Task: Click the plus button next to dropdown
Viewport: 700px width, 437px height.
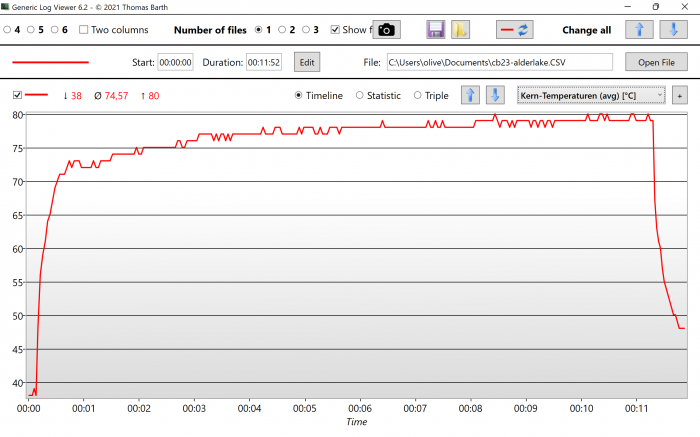Action: pos(680,95)
